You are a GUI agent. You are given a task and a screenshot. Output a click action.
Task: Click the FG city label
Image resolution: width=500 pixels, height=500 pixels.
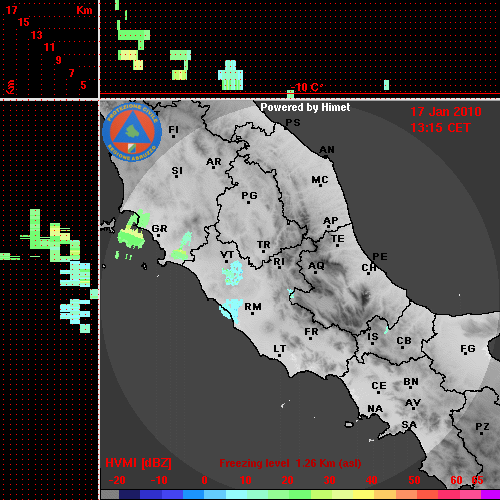468,349
